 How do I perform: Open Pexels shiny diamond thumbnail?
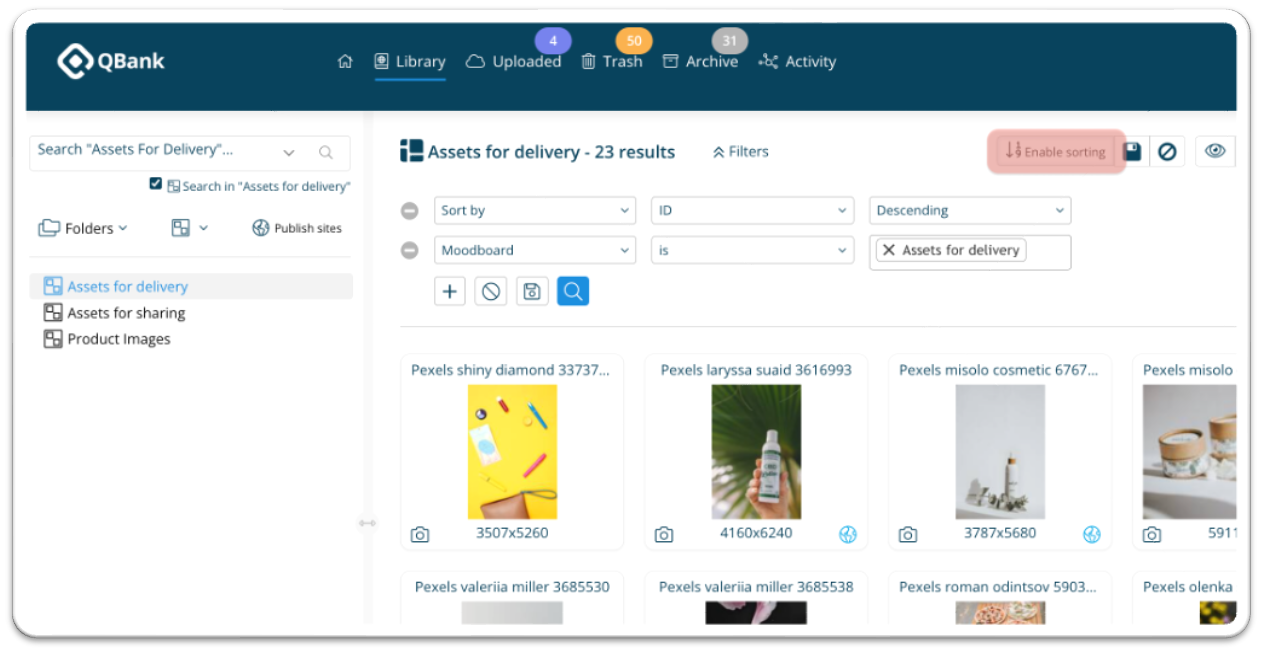pos(512,452)
